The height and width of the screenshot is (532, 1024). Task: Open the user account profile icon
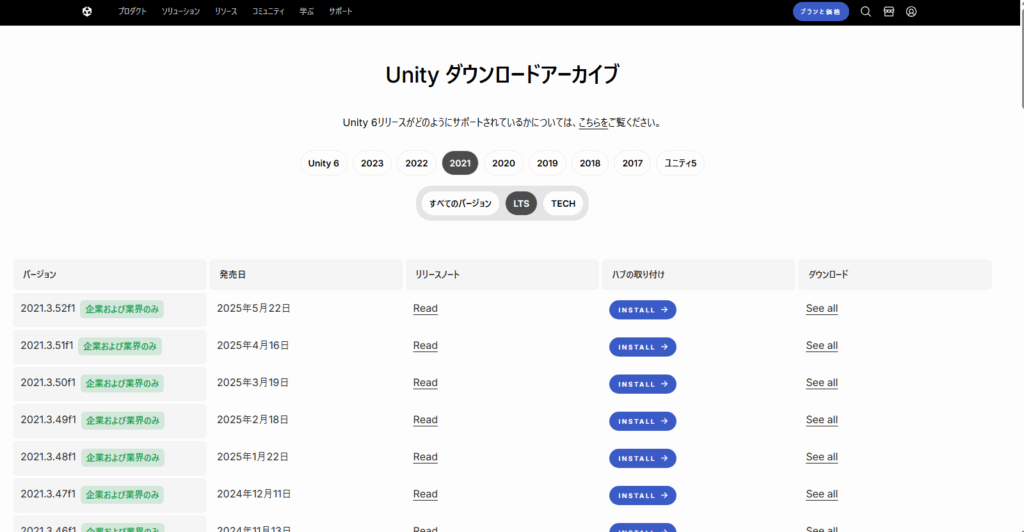coord(911,11)
